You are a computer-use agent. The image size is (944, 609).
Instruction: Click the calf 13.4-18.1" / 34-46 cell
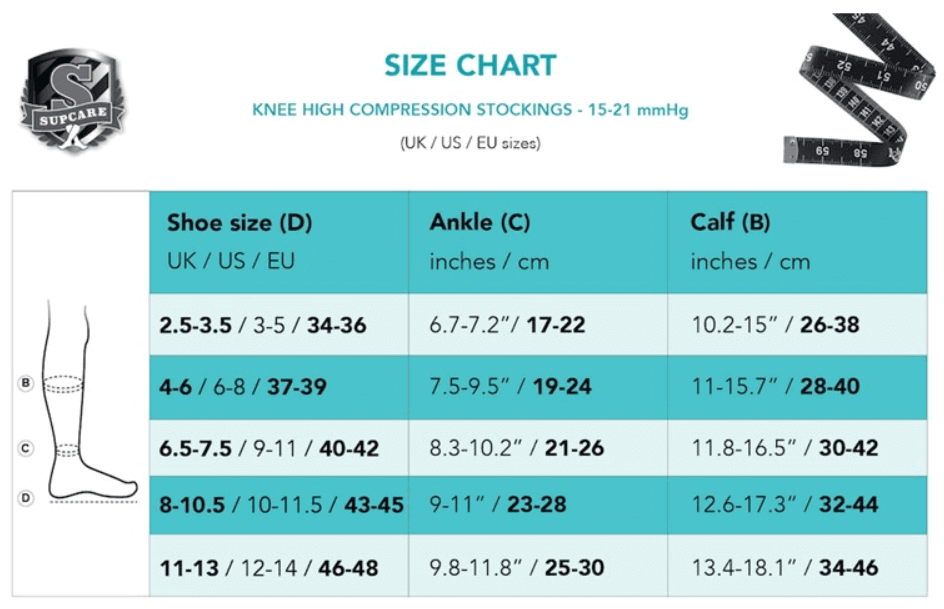[797, 566]
